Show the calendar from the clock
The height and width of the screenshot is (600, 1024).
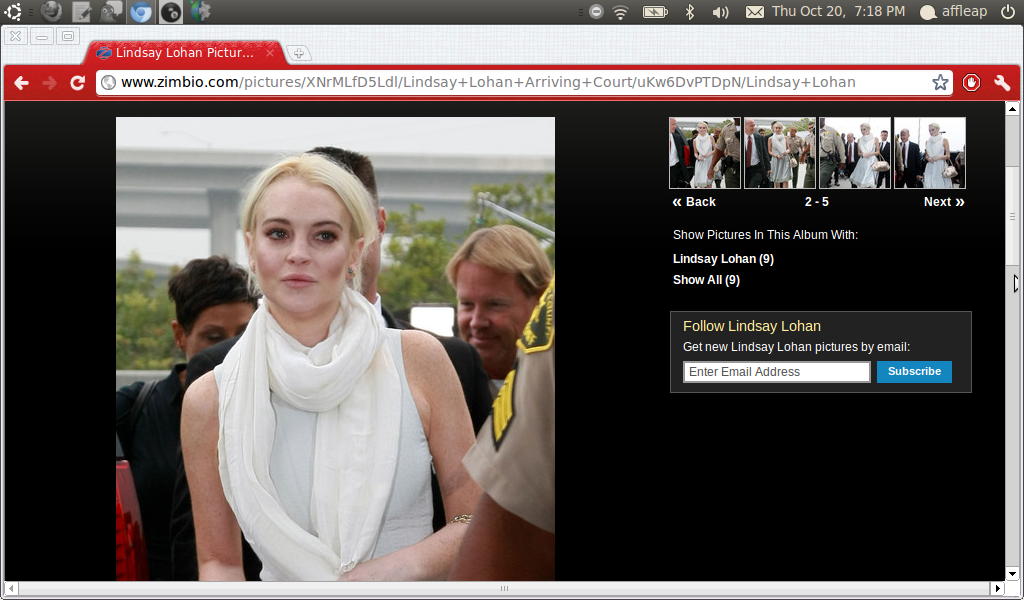click(839, 11)
